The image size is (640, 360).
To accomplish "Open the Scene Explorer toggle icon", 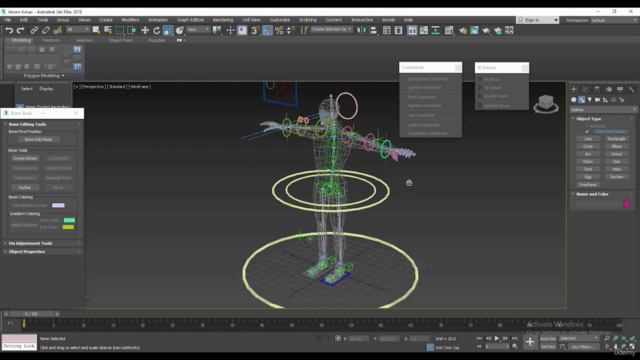I will click(x=387, y=30).
